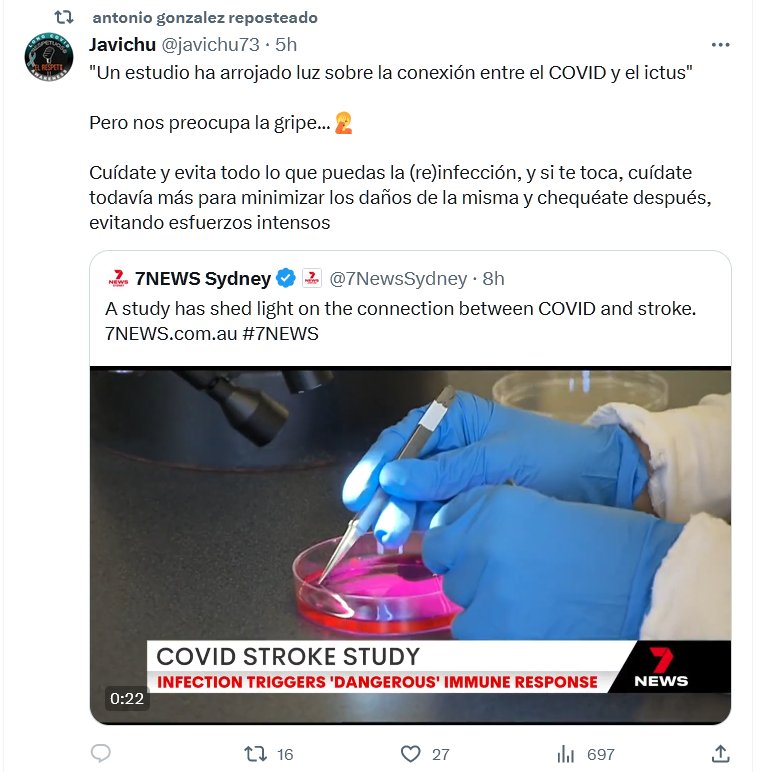
Task: Open view analytics bar chart icon
Action: tap(566, 754)
